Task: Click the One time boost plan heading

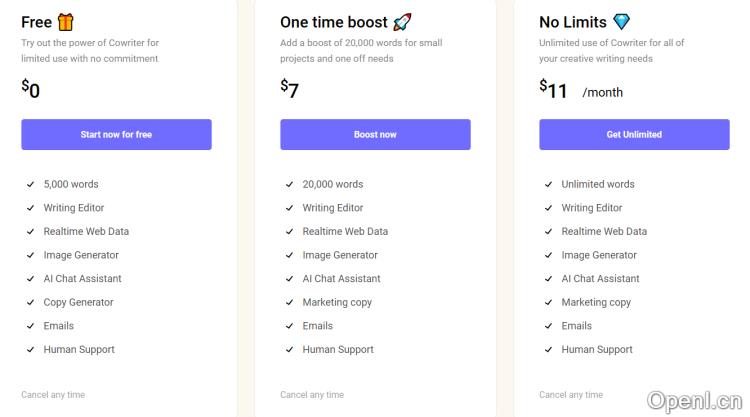Action: coord(333,22)
